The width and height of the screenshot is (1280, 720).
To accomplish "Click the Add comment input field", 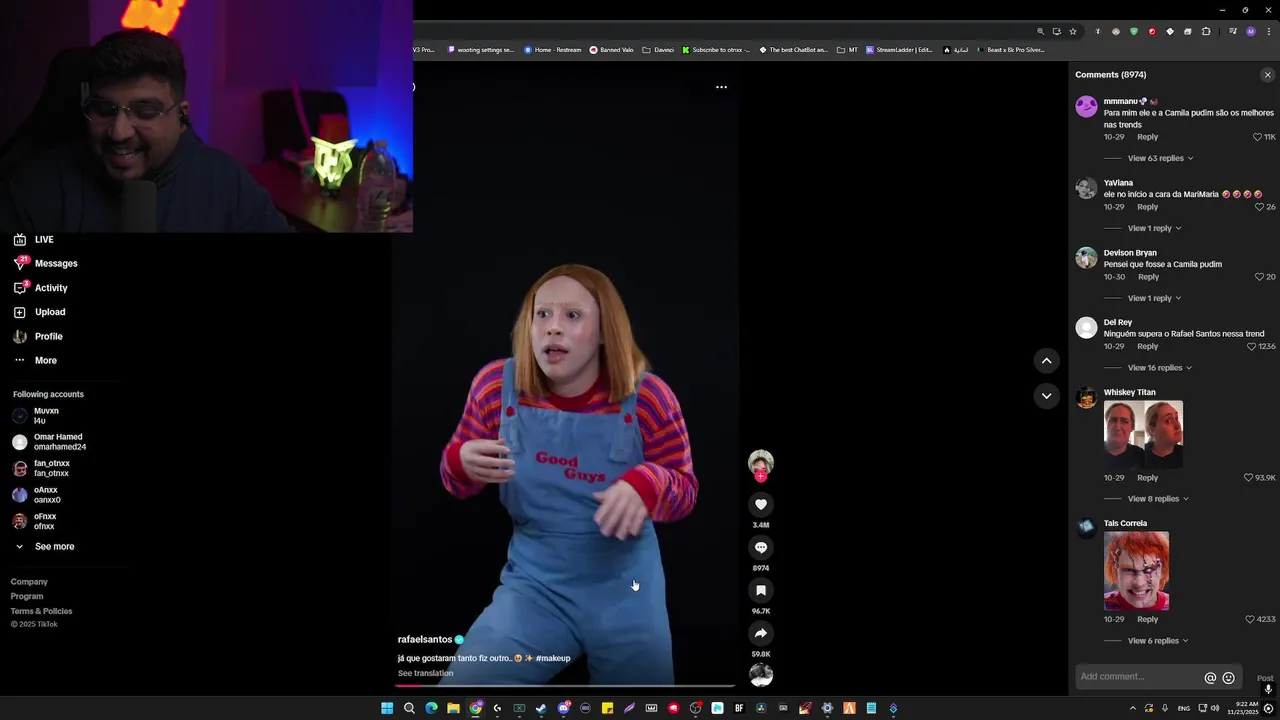I will 1140,677.
